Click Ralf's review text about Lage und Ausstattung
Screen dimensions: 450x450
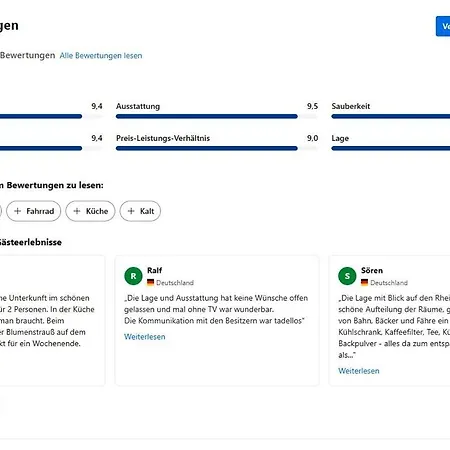coord(216,309)
